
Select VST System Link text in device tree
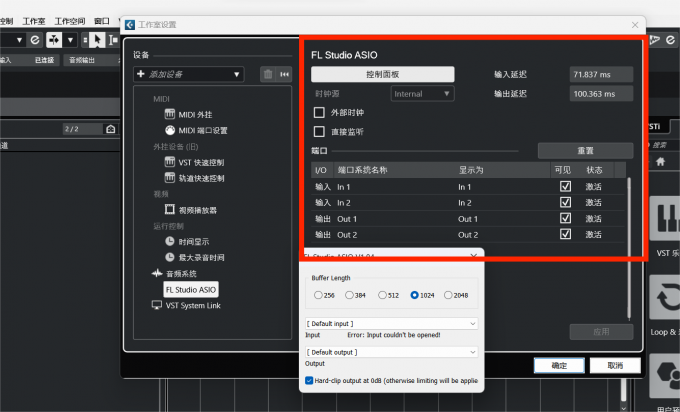pyautogui.click(x=193, y=305)
